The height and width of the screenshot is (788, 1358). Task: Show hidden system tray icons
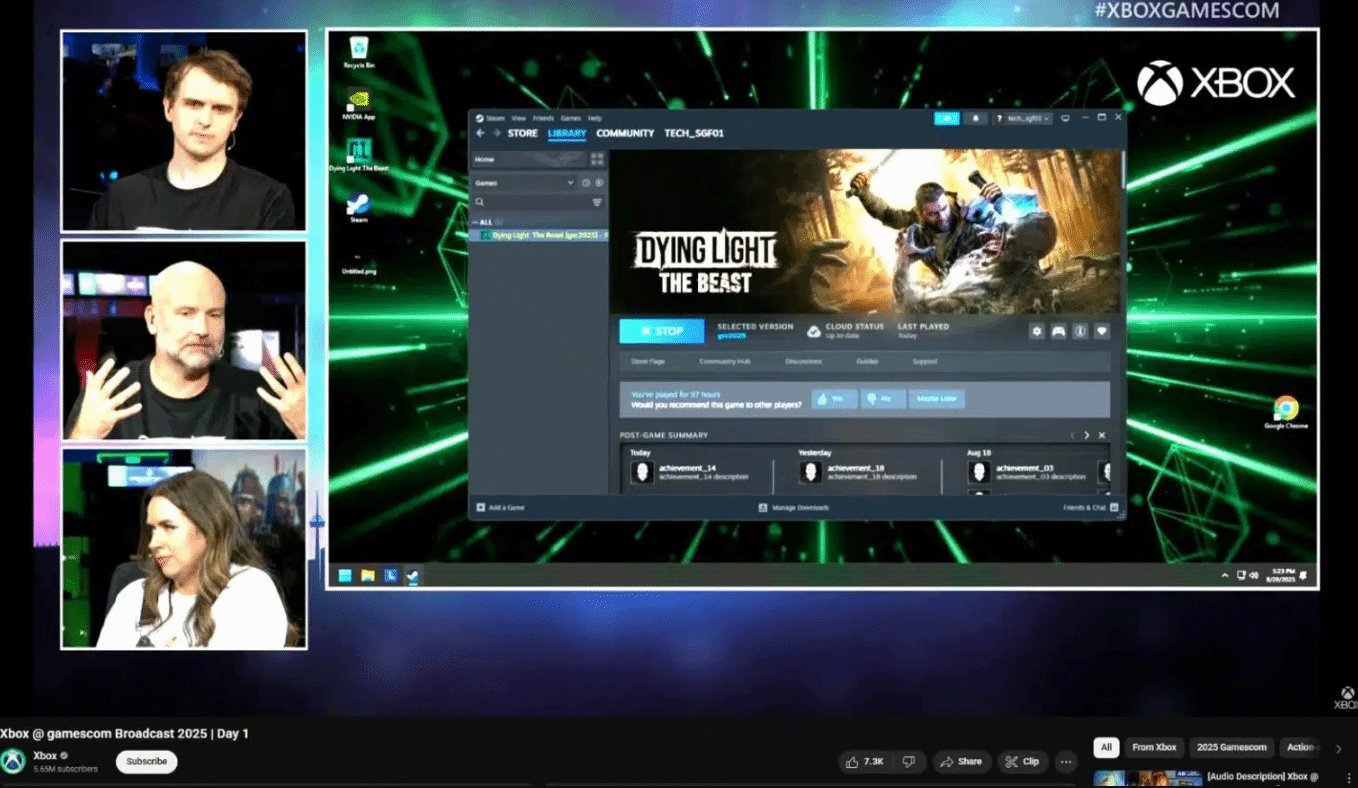[x=1225, y=575]
